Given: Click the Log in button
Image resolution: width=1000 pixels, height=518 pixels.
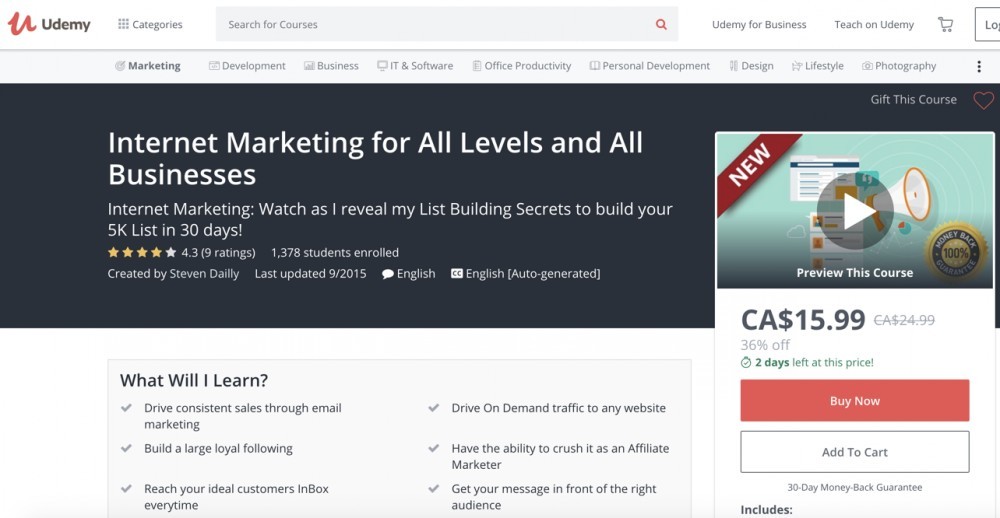Looking at the screenshot, I should 987,24.
